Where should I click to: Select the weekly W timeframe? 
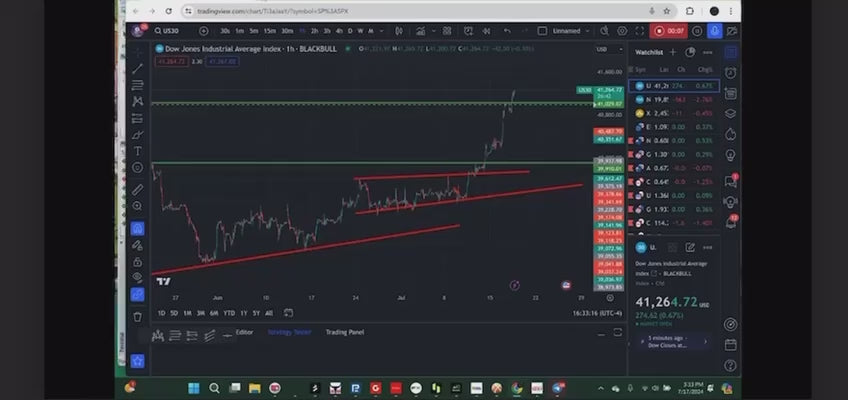coord(361,31)
